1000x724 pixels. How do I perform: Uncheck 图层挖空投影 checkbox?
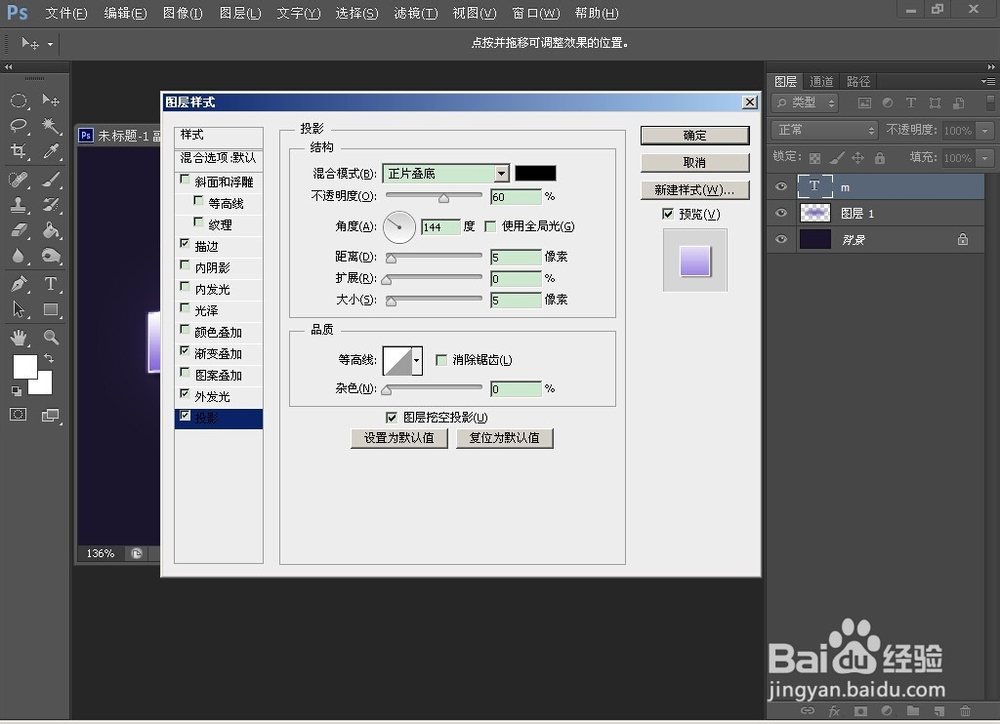click(x=392, y=417)
